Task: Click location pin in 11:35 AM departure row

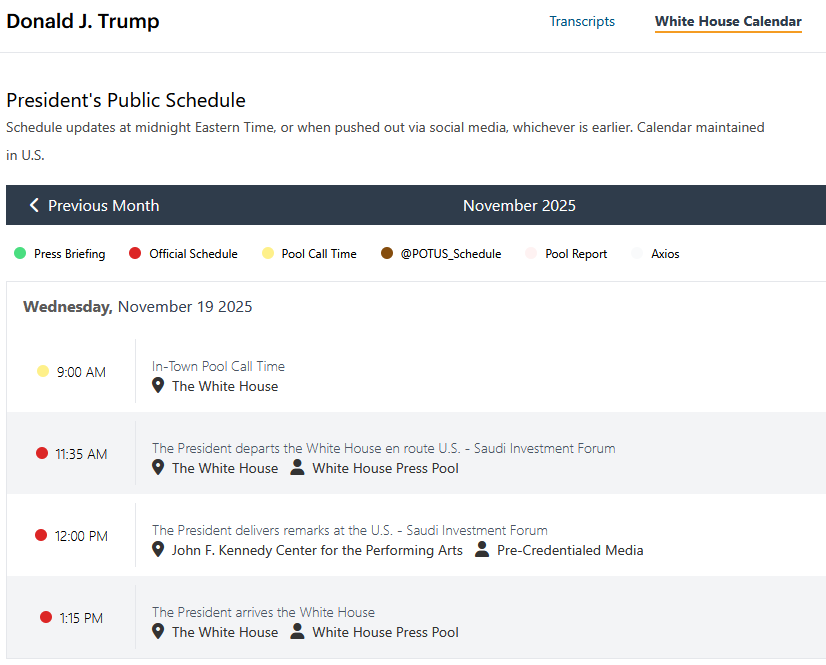Action: point(158,468)
